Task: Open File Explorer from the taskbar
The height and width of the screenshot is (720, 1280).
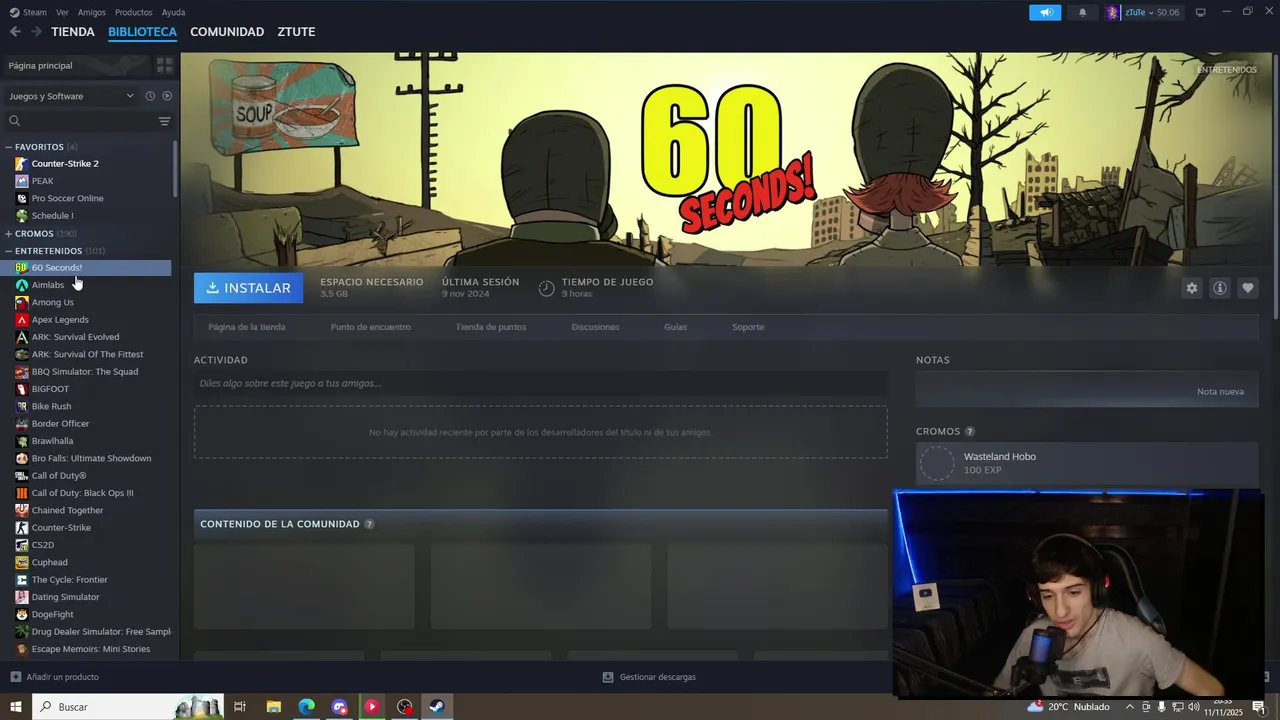Action: (273, 707)
